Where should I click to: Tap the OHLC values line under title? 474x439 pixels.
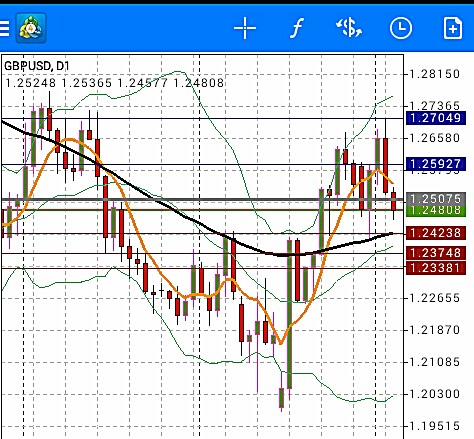[x=115, y=83]
